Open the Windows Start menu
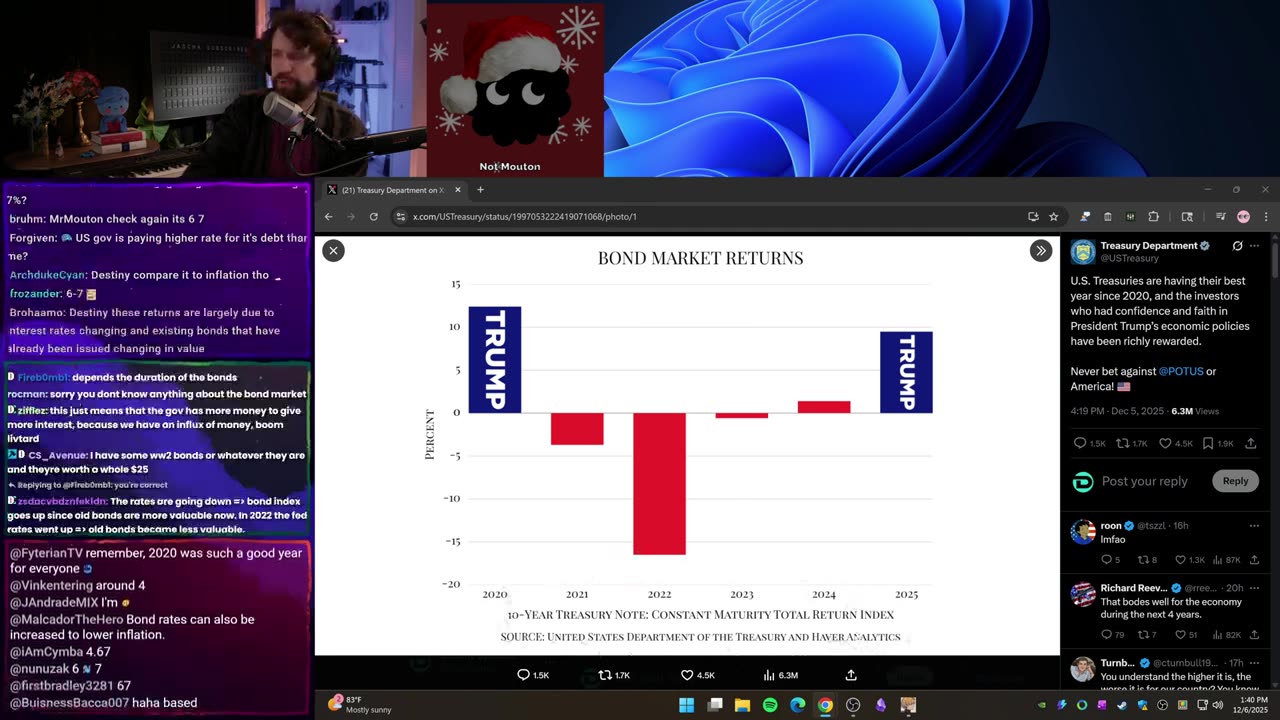 point(686,705)
